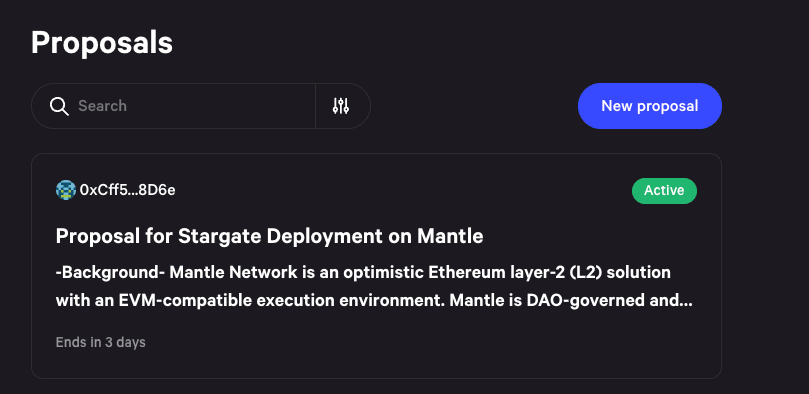The image size is (809, 394).
Task: Click the Proposals page heading
Action: pos(102,42)
